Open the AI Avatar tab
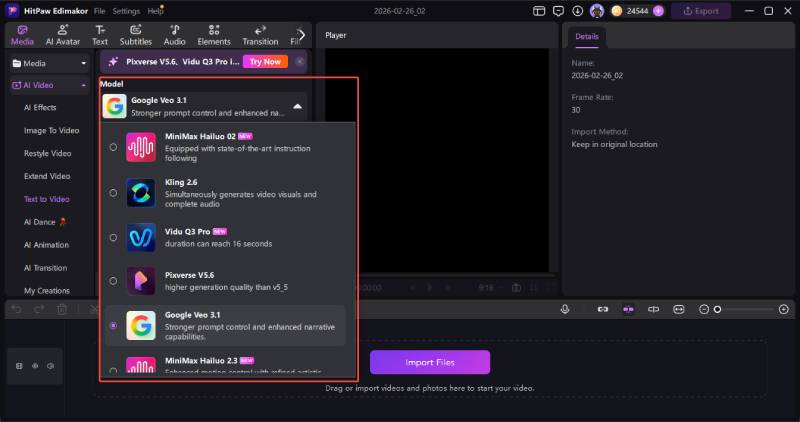This screenshot has height=422, width=800. tap(62, 35)
